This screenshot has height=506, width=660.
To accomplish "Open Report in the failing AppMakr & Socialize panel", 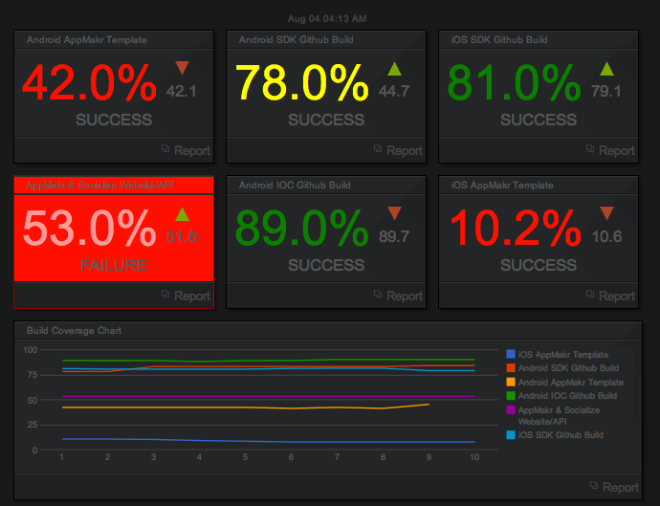I will point(186,296).
